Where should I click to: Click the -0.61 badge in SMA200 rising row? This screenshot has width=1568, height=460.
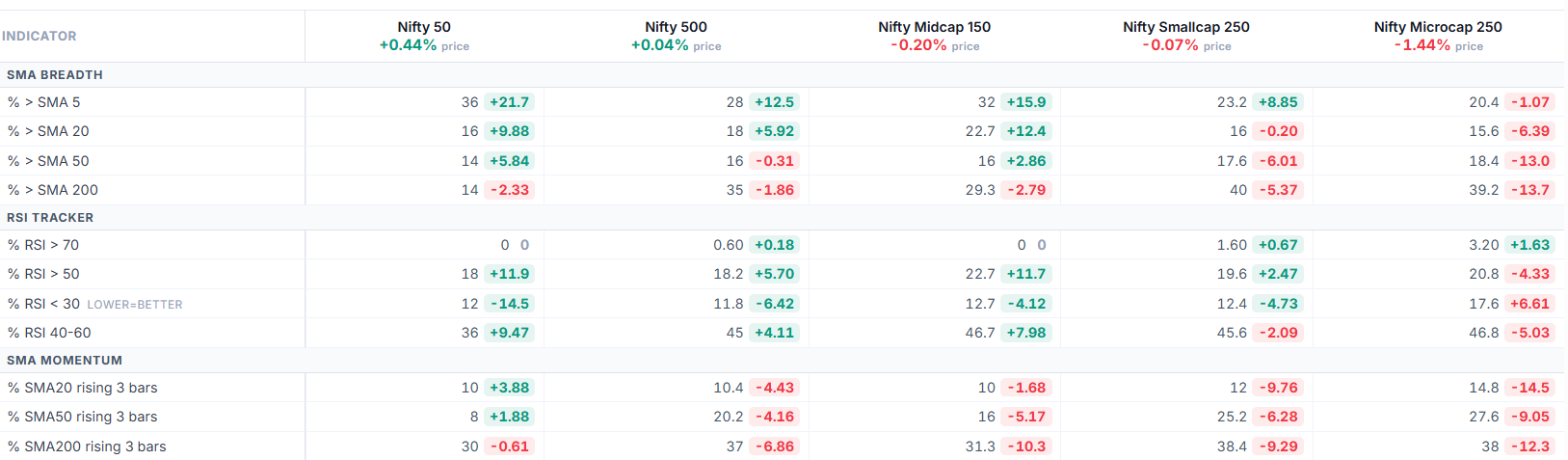(x=509, y=446)
